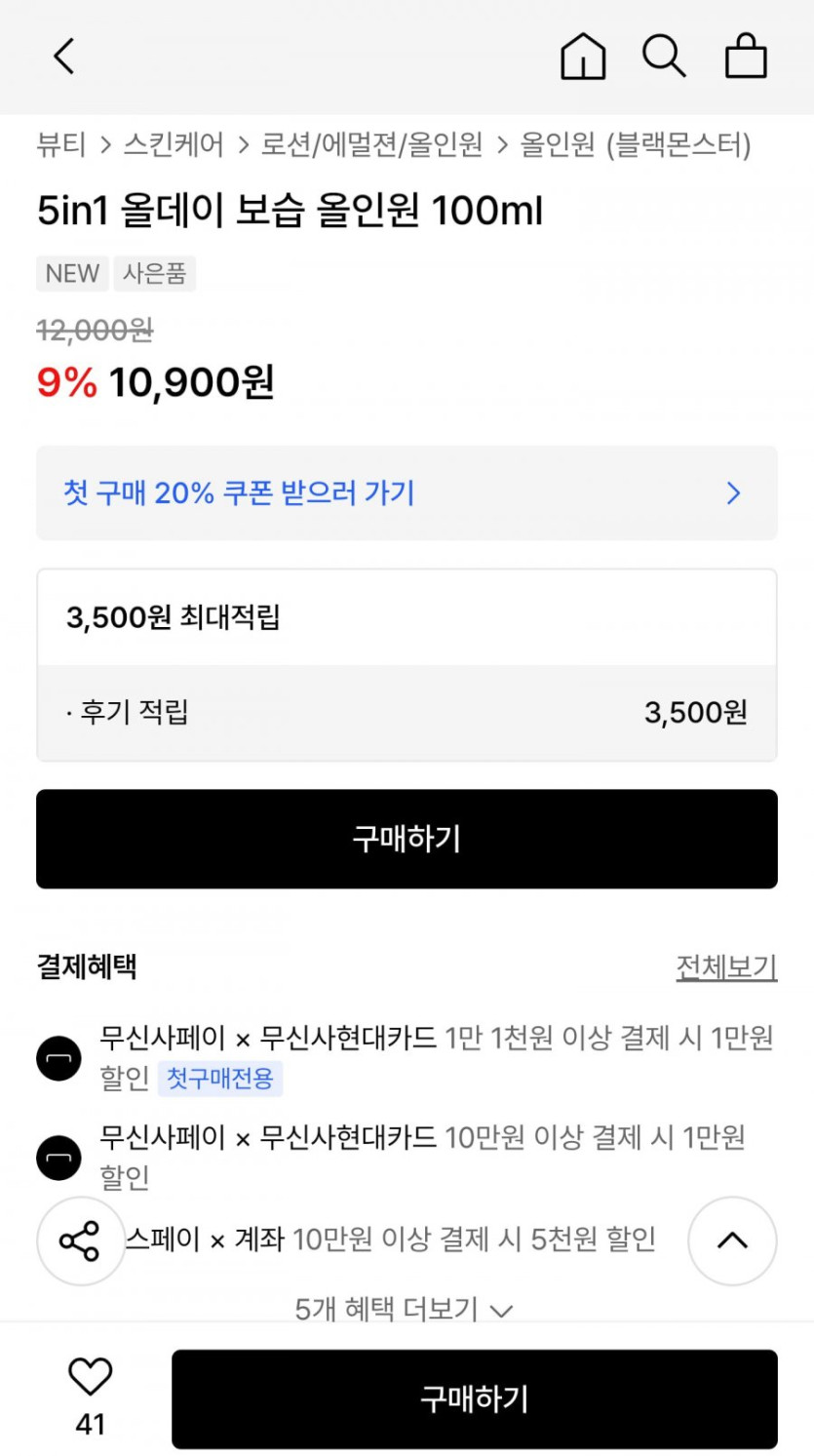Tap the 사은품 tag

154,274
